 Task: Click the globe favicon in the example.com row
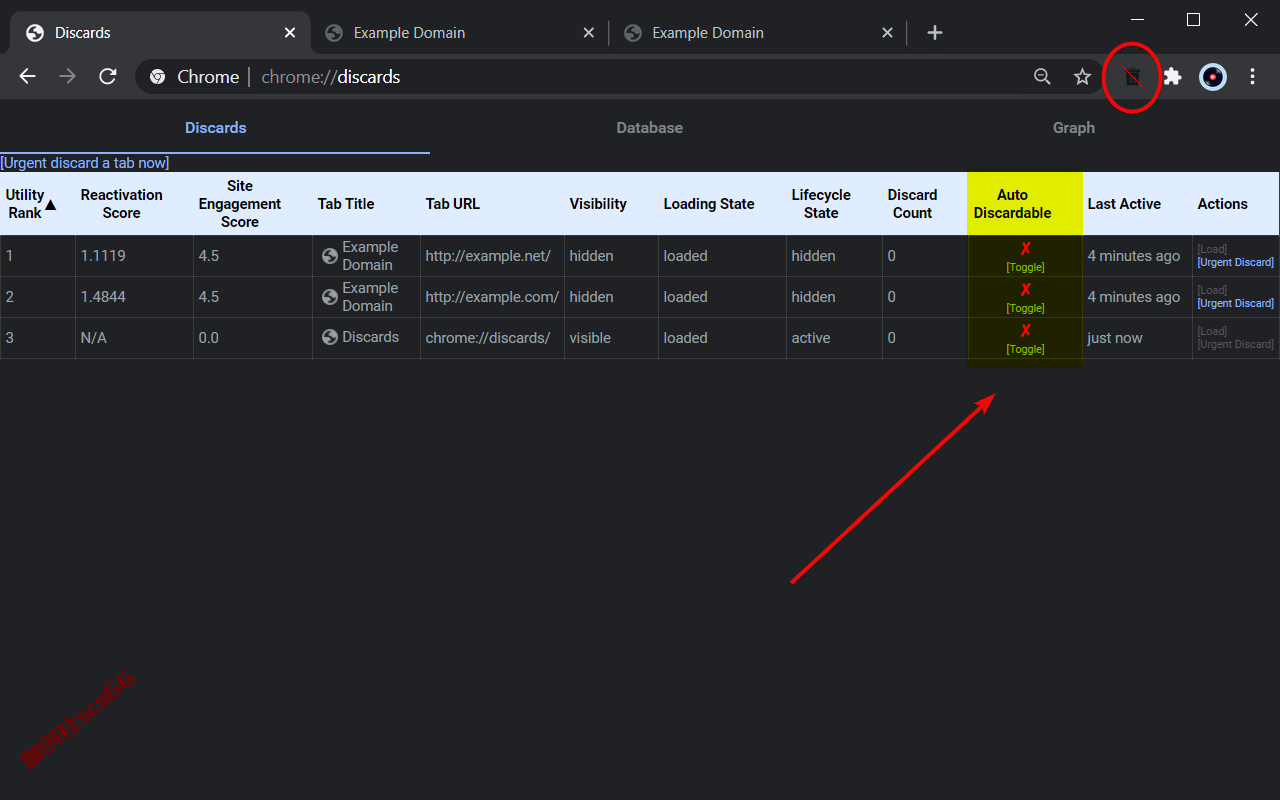tap(330, 297)
